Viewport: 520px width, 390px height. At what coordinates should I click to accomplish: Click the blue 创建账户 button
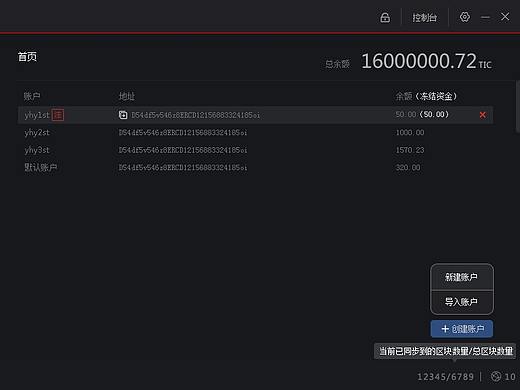click(x=462, y=329)
